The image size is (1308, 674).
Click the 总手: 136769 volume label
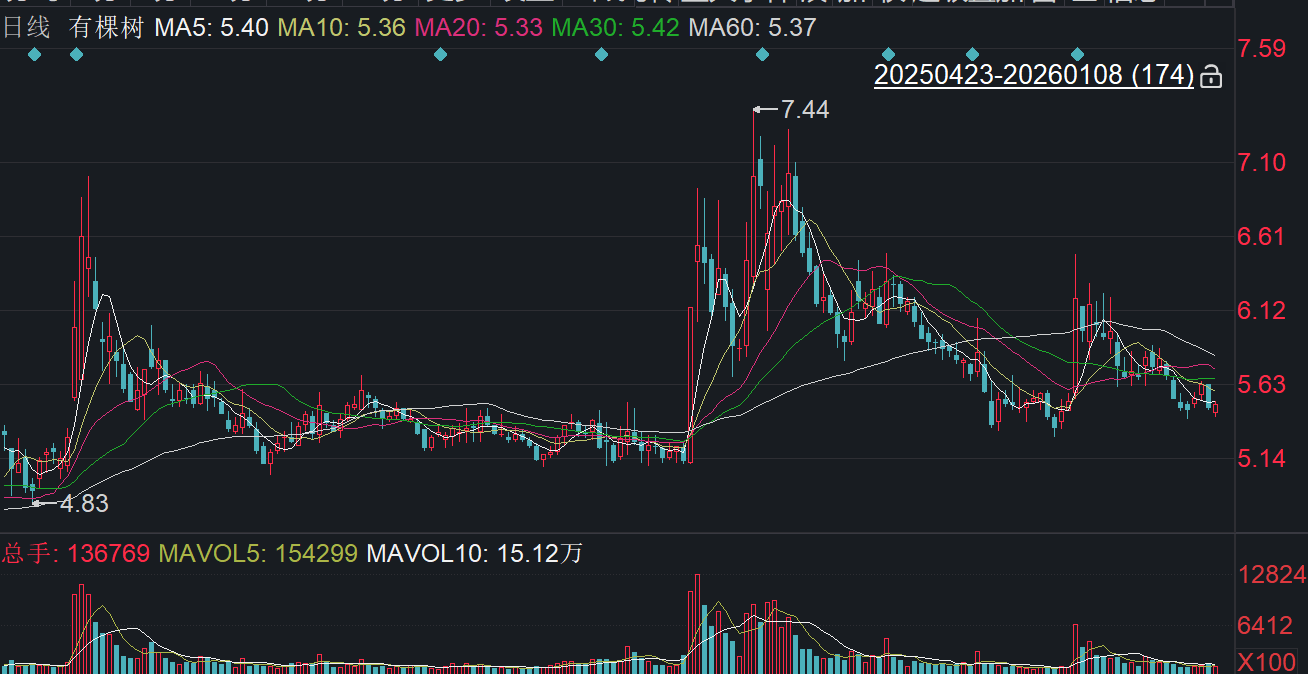pos(76,553)
